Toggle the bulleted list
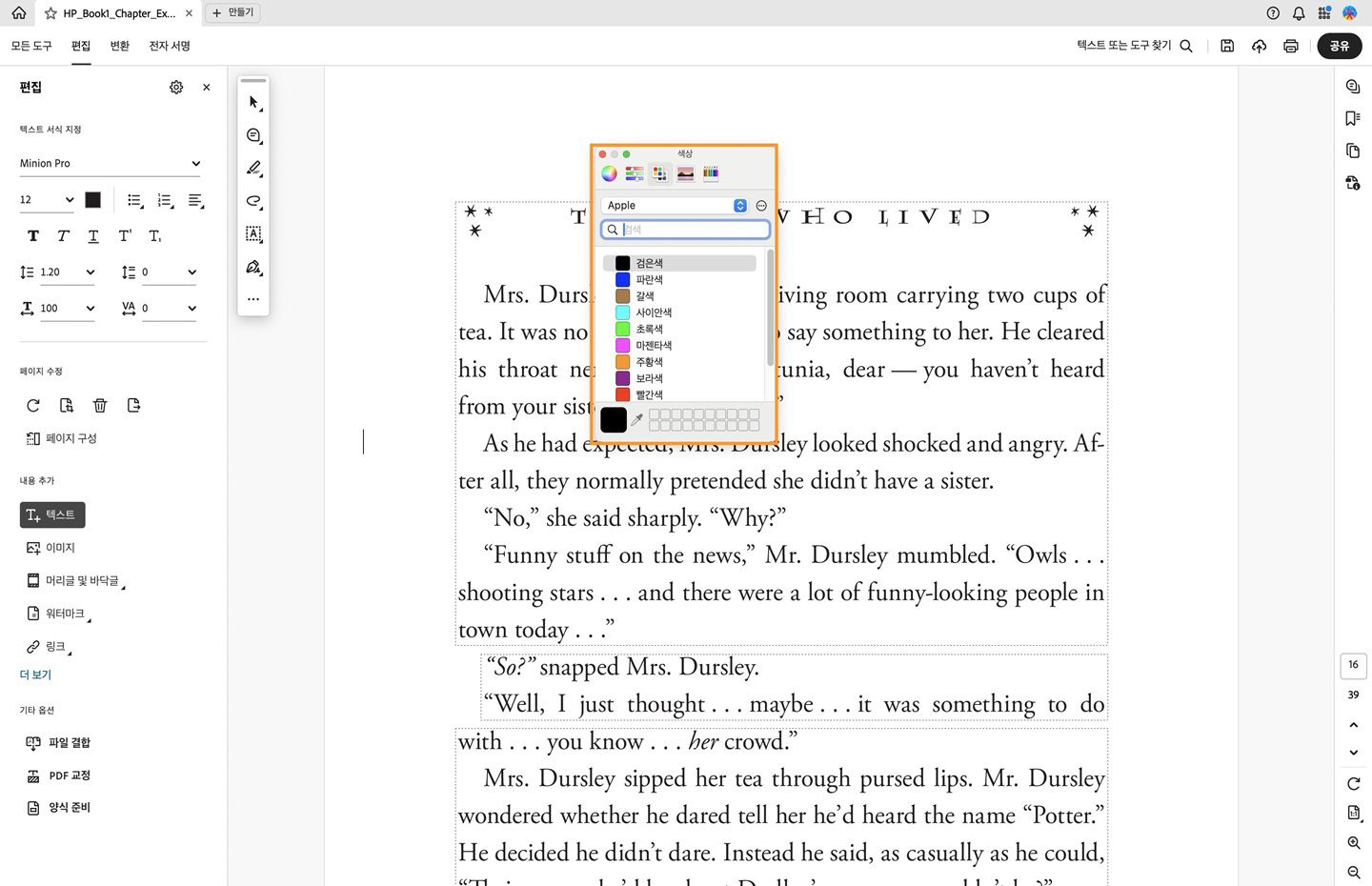The height and width of the screenshot is (886, 1372). (x=135, y=201)
